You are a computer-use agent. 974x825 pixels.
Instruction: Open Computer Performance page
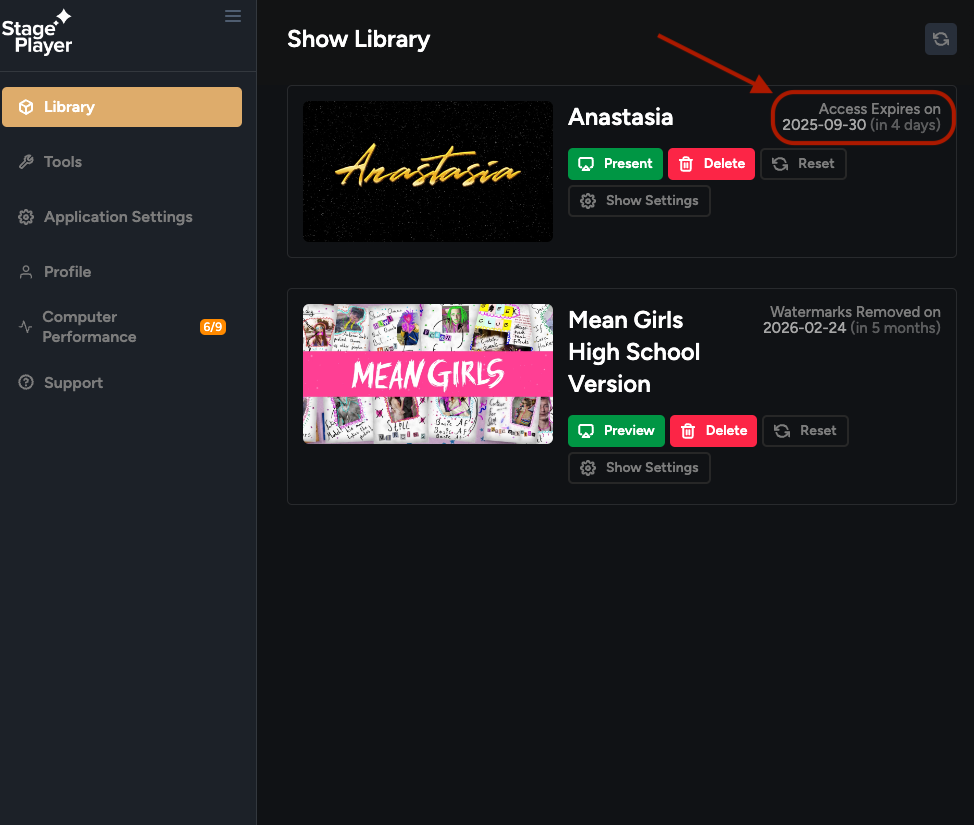click(122, 327)
